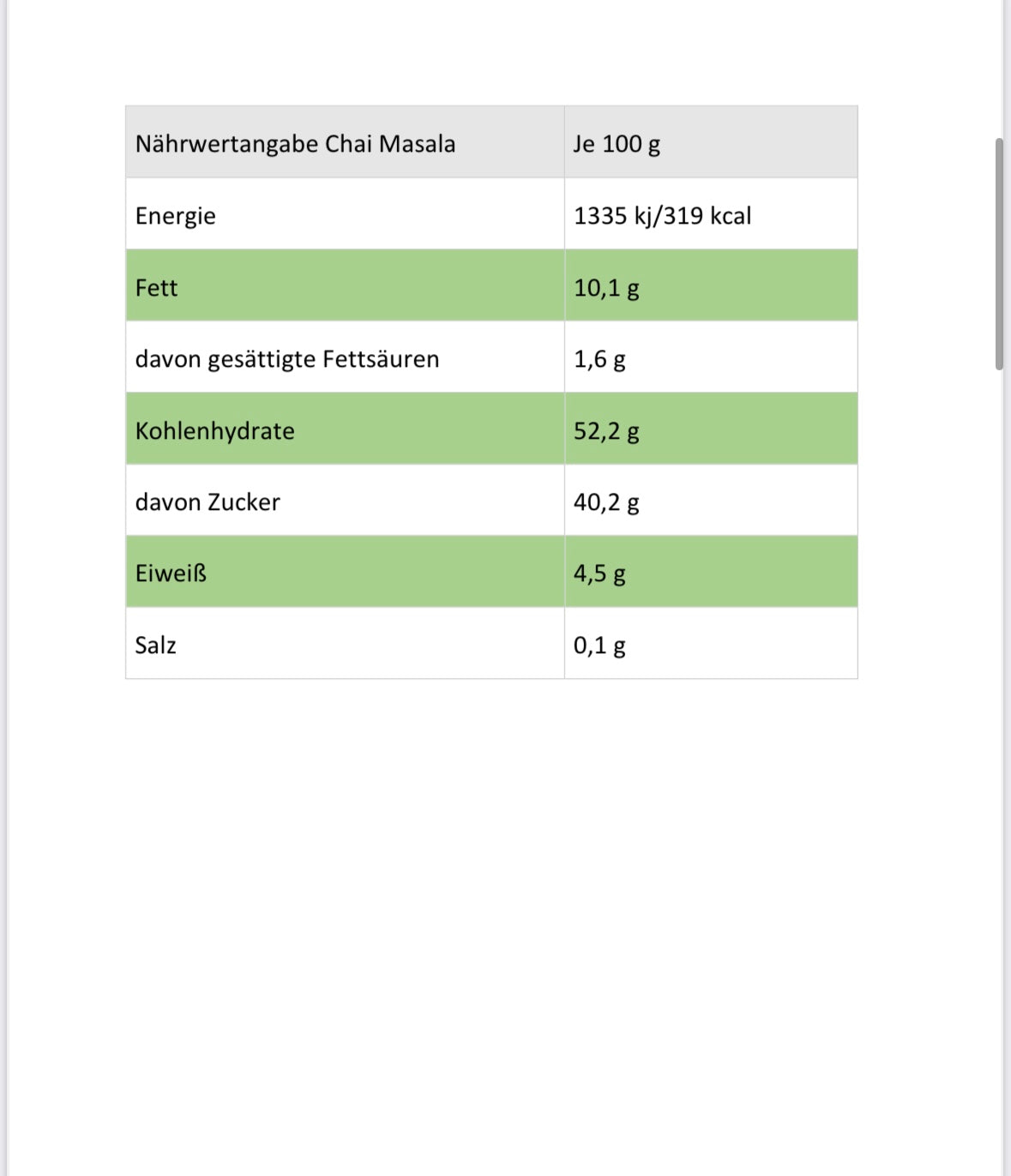Click the '10,1 g' fat value
Screen dimensions: 1011x1176
coord(606,288)
